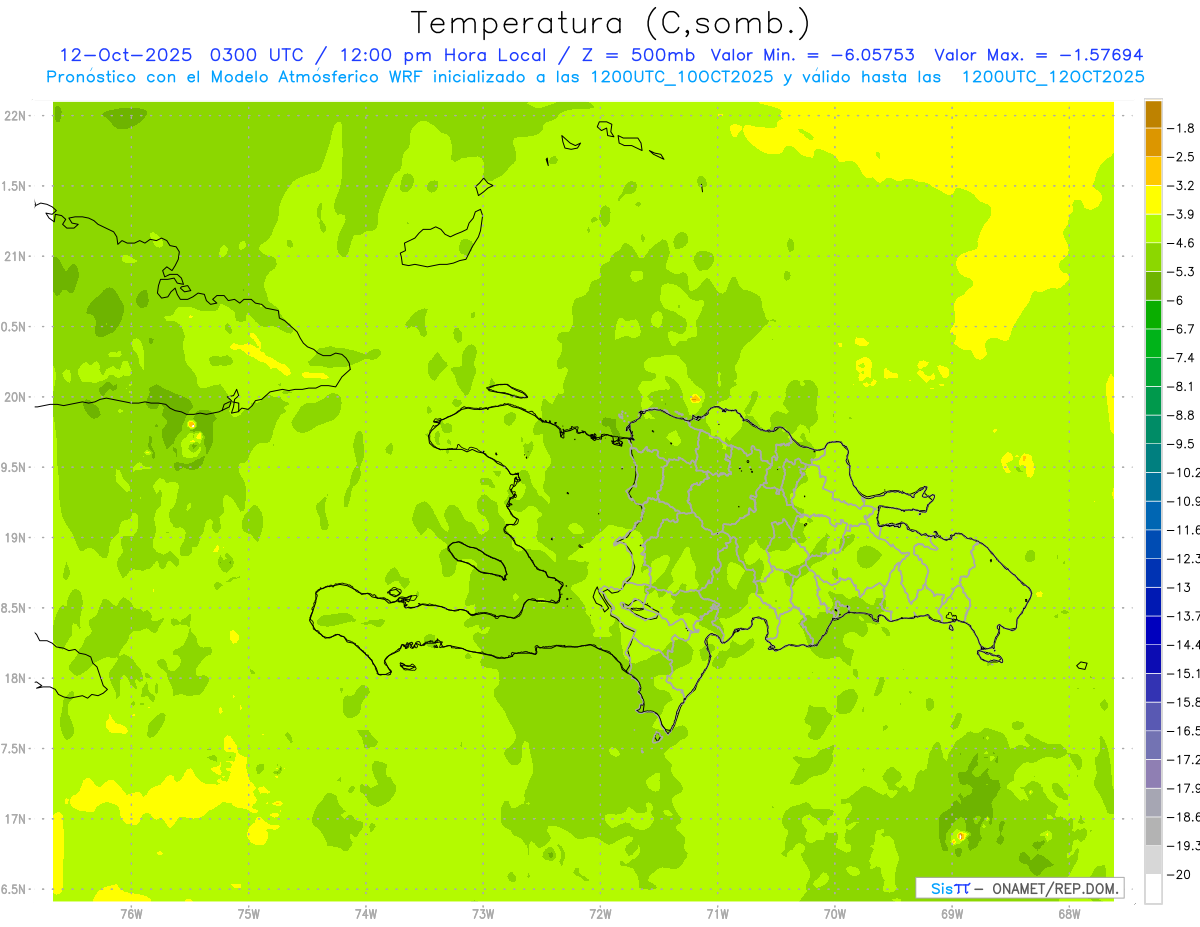Click the 76W longitude axis label
This screenshot has width=1200, height=927.
(131, 913)
